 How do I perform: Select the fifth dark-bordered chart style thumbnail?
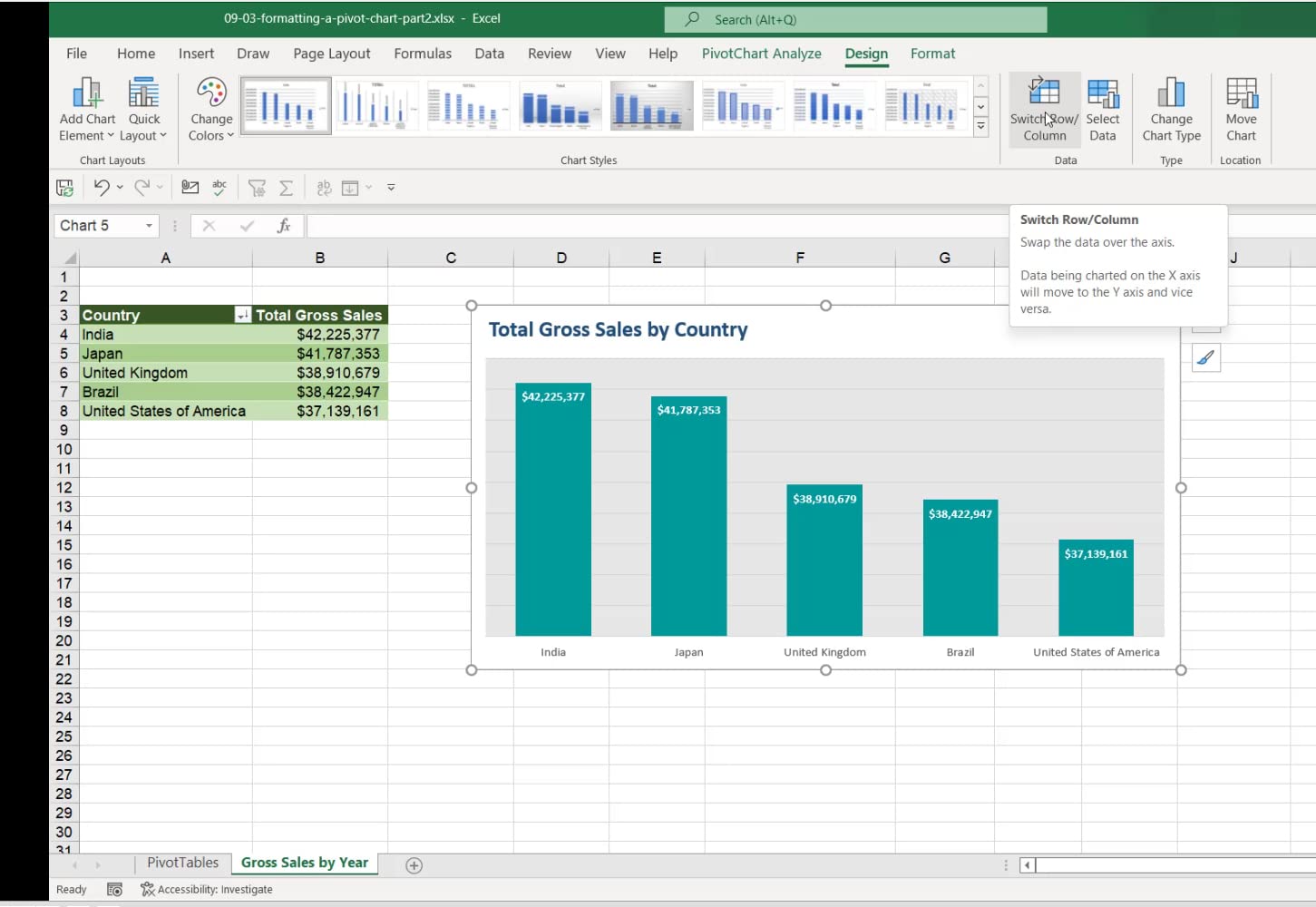[651, 106]
